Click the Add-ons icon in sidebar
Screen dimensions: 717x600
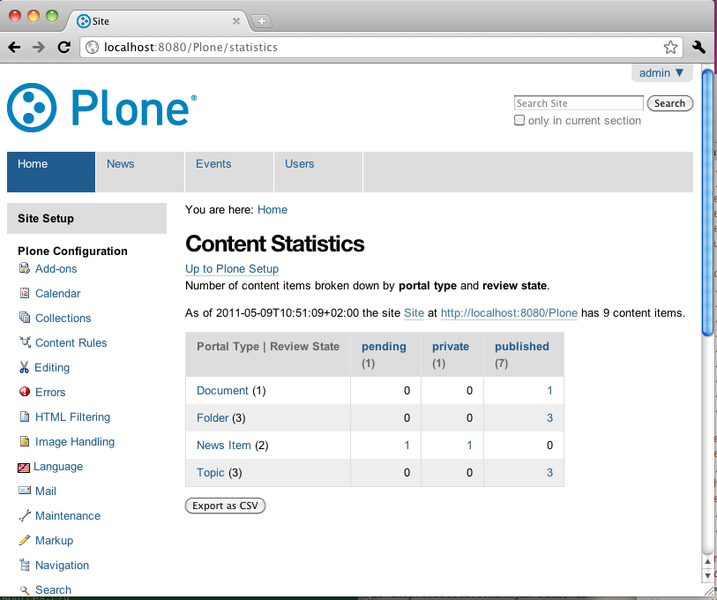[x=25, y=268]
